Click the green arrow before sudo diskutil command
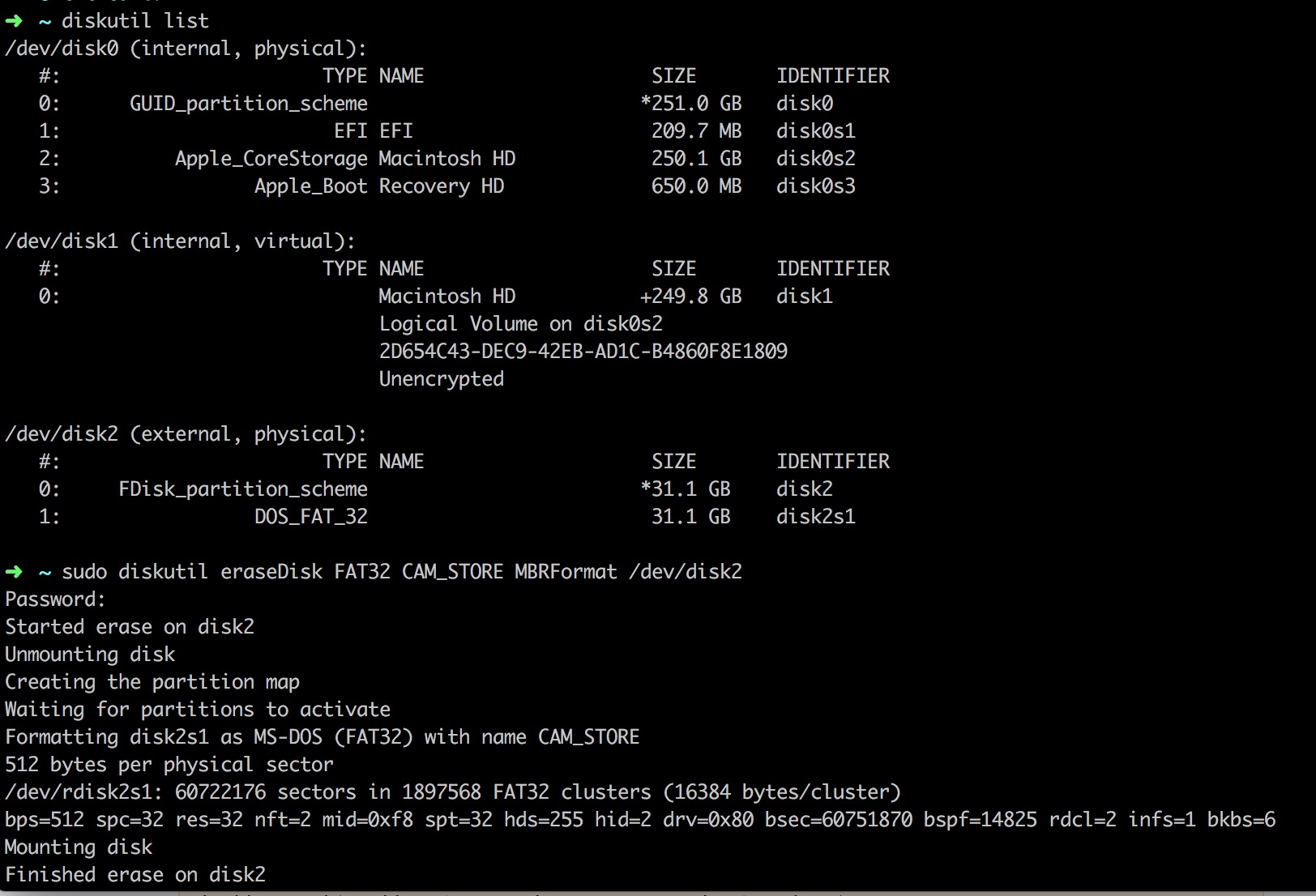The width and height of the screenshot is (1316, 896). [14, 572]
